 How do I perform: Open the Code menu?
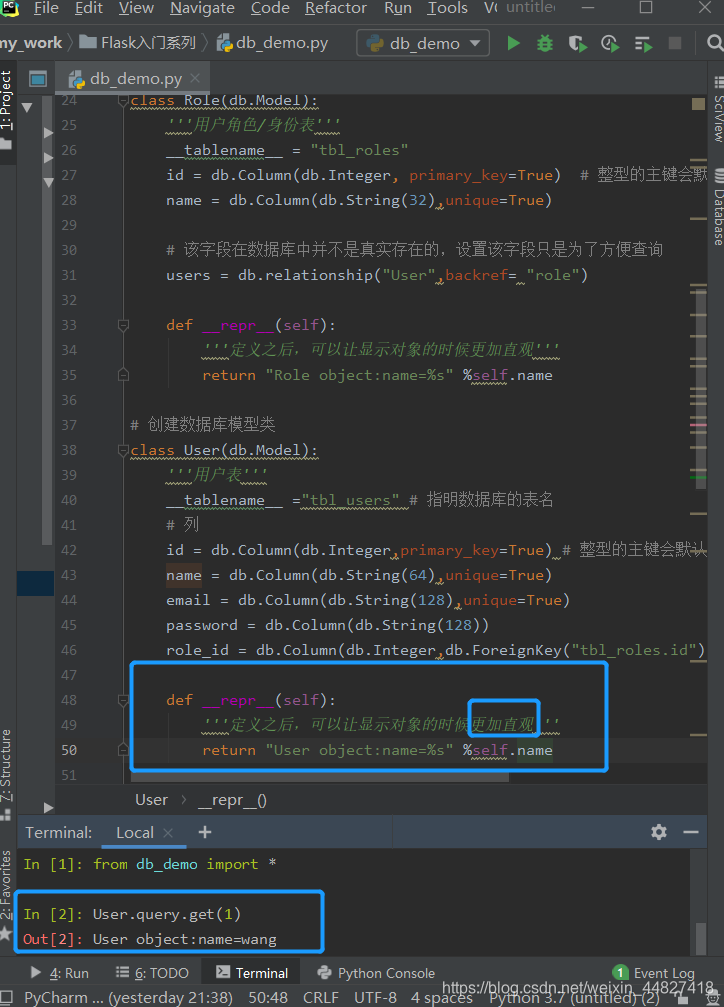[270, 8]
